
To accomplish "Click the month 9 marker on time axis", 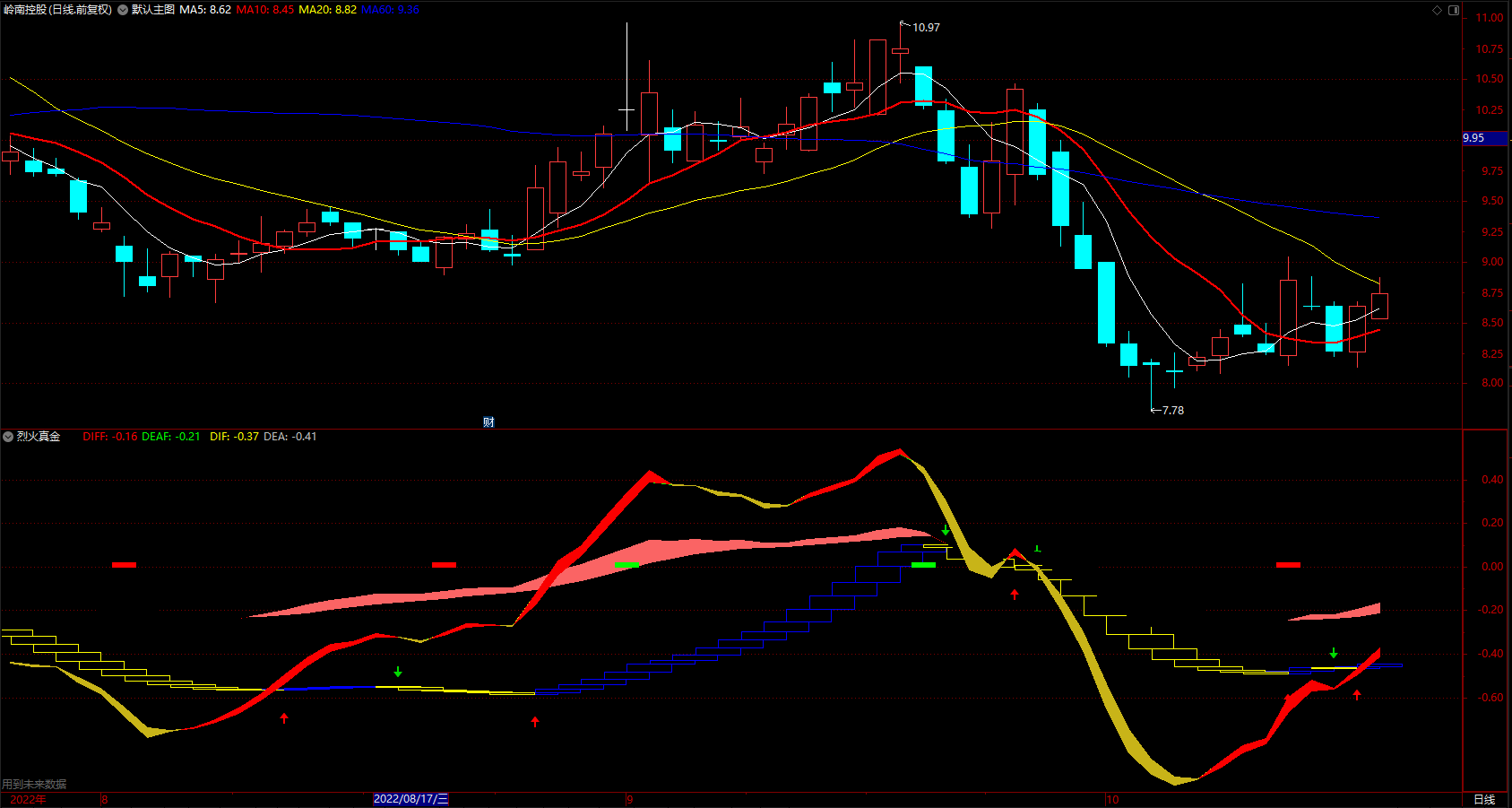I will point(630,799).
